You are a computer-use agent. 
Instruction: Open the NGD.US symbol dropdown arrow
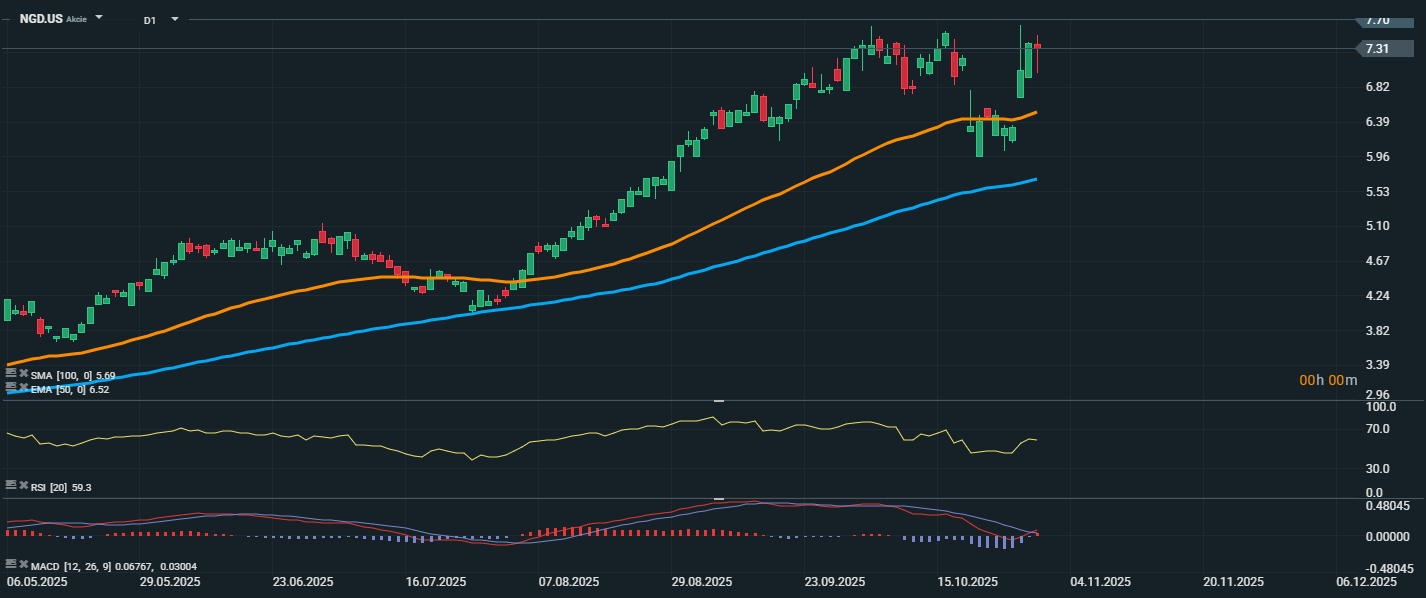[99, 18]
